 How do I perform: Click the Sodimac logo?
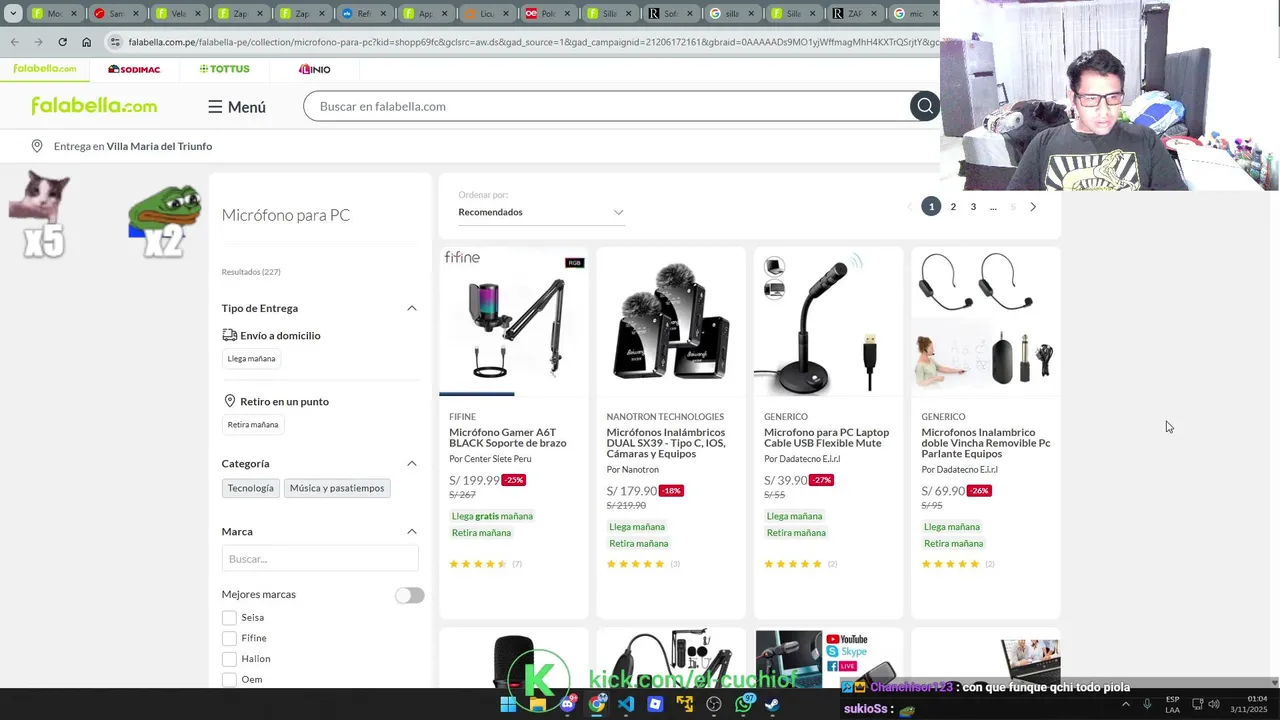click(x=134, y=69)
